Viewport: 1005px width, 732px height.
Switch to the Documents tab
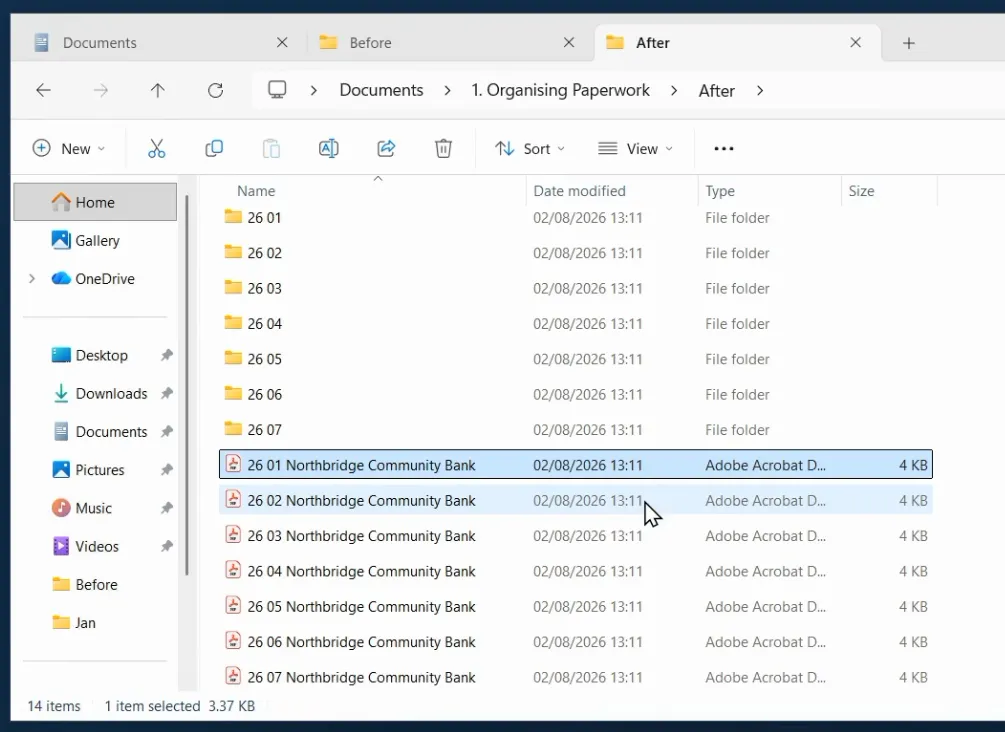154,43
